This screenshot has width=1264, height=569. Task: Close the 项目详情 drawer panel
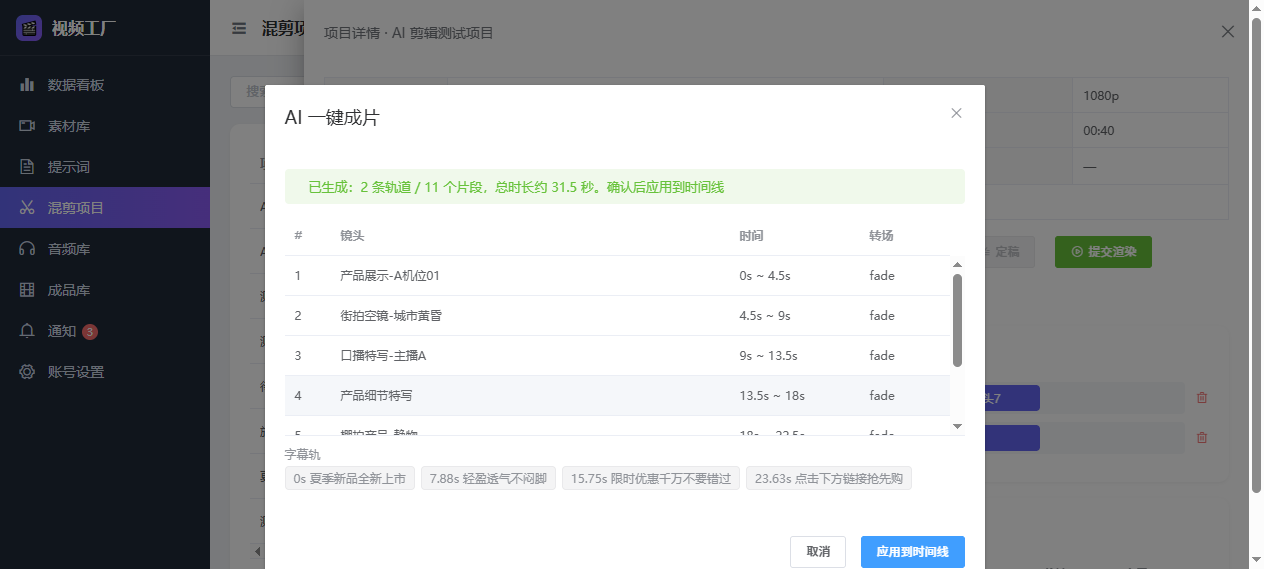(x=1228, y=32)
